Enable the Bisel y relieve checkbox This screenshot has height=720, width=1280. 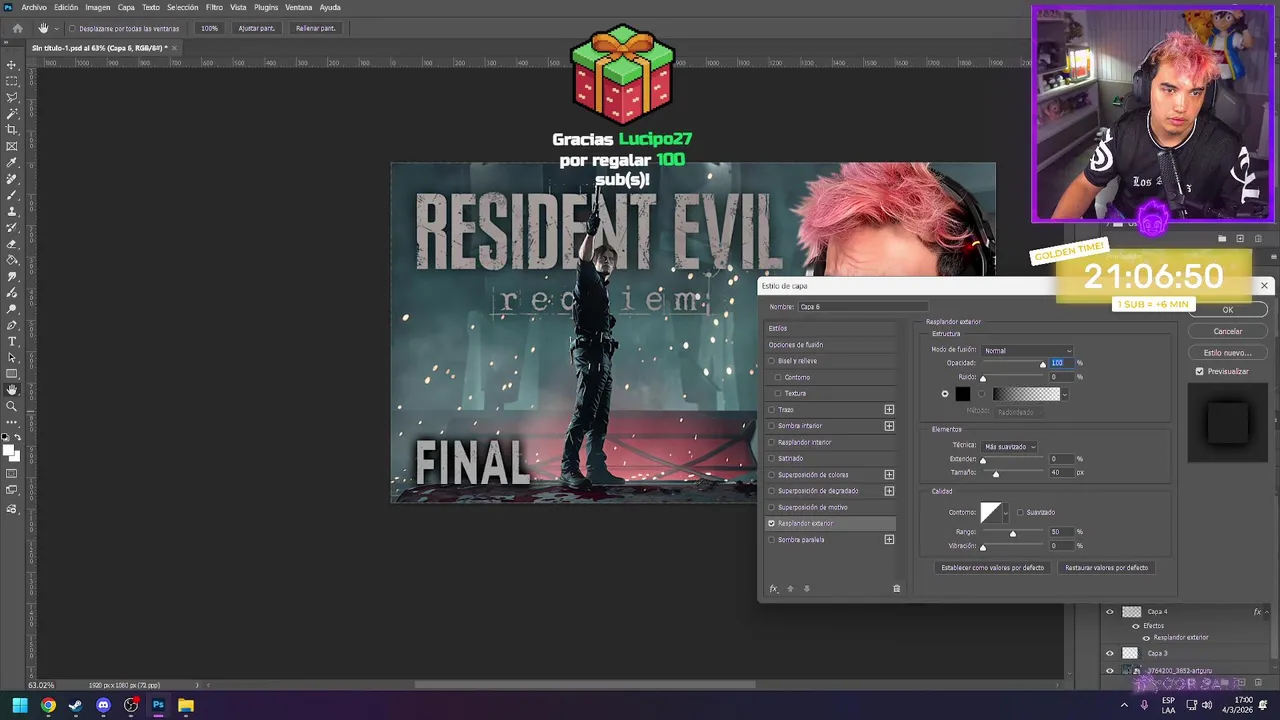point(771,361)
